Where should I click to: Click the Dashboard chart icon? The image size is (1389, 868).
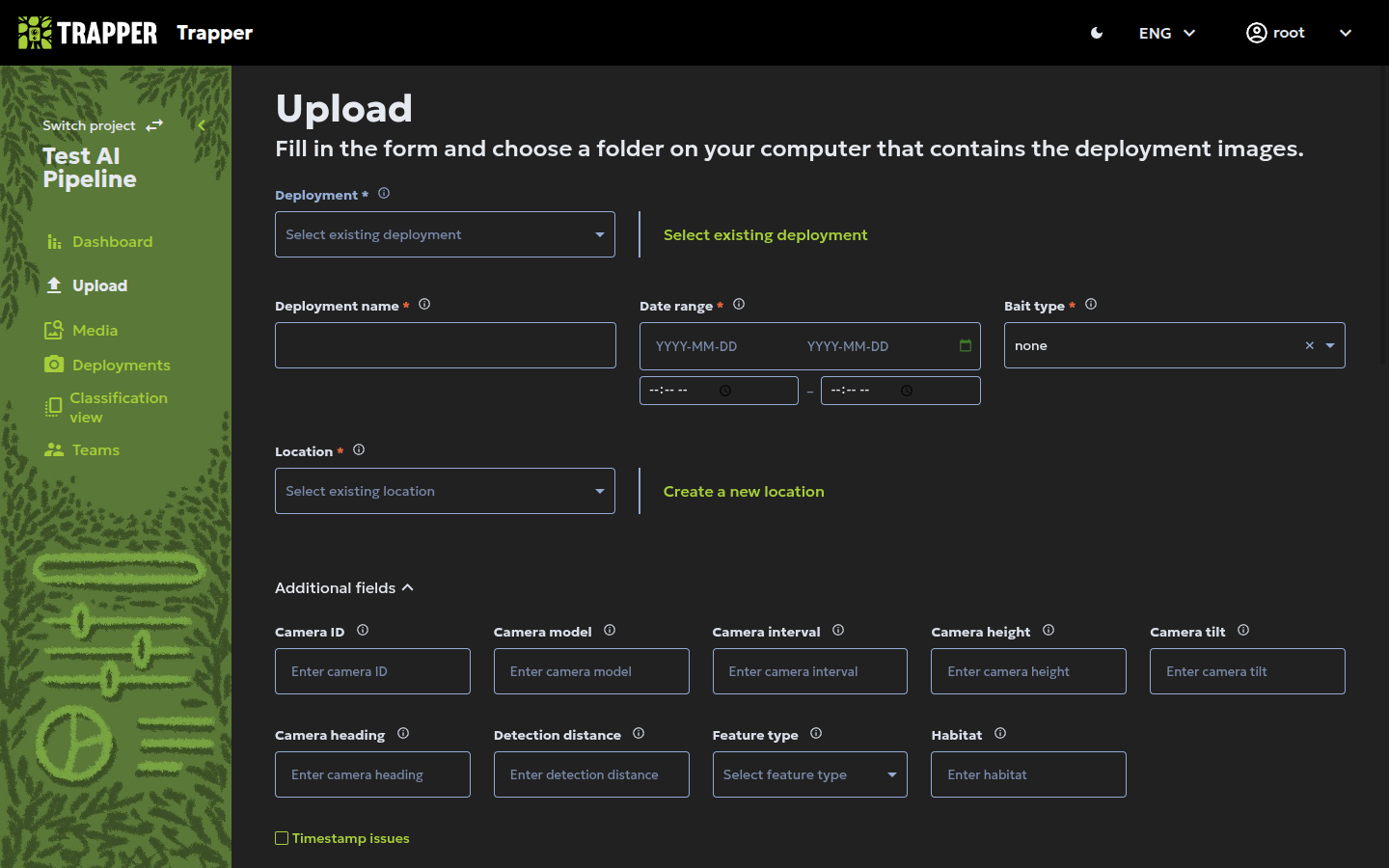click(x=54, y=242)
